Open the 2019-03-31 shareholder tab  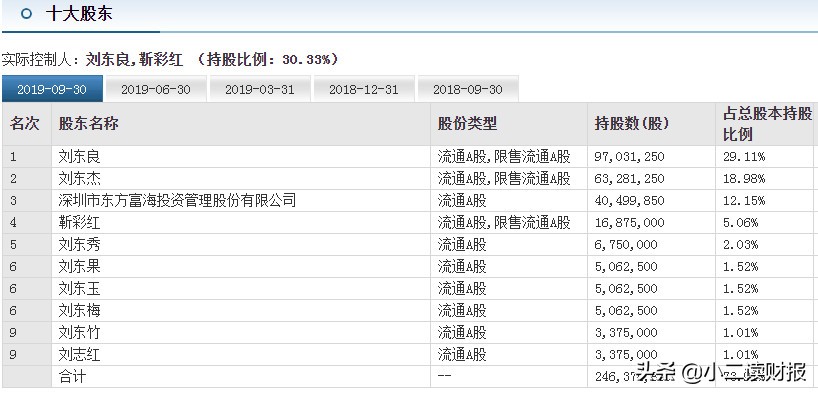click(x=260, y=89)
